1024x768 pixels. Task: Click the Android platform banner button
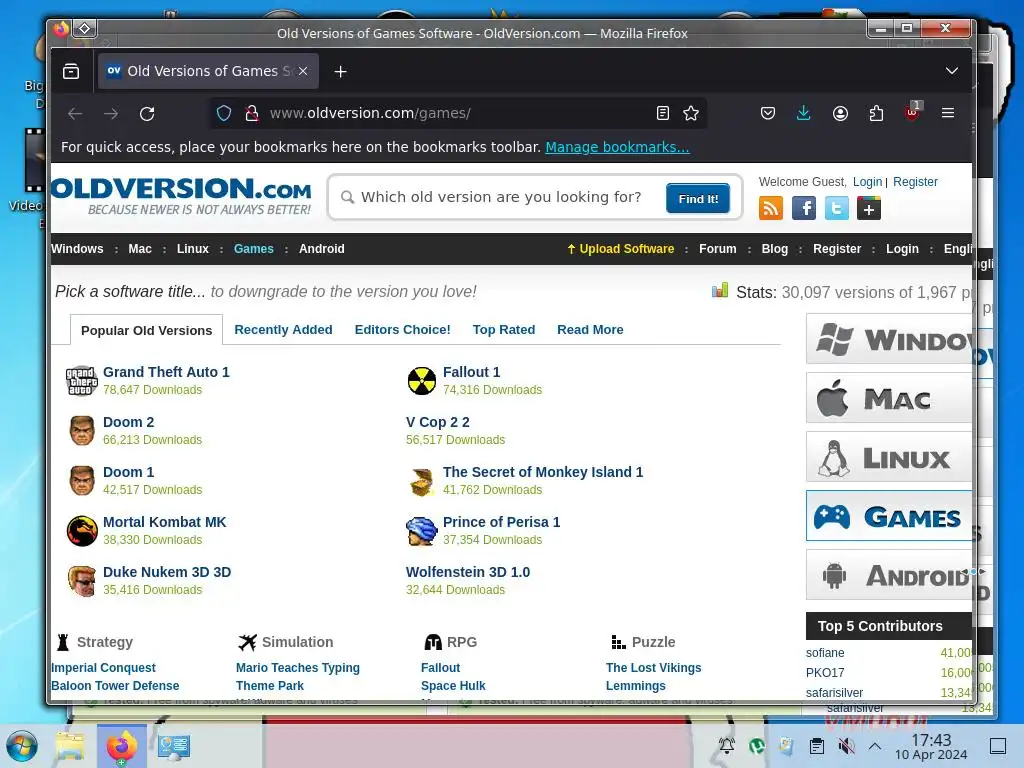[x=889, y=575]
